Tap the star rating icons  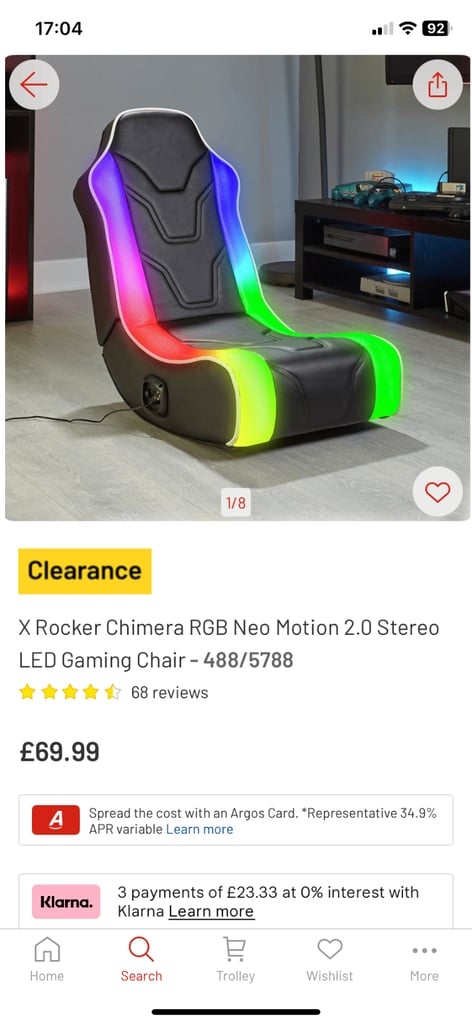point(70,692)
